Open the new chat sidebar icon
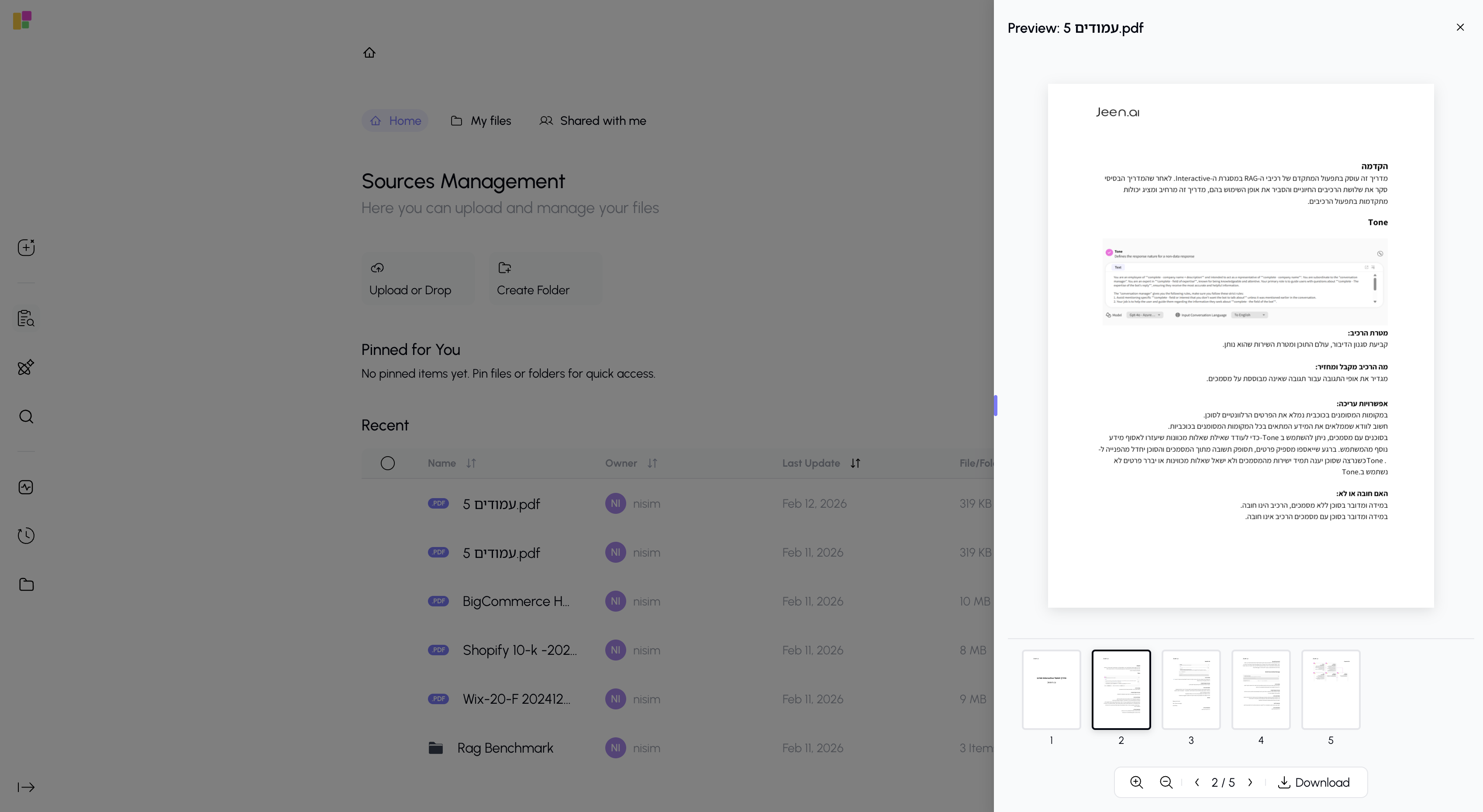The image size is (1483, 812). click(26, 248)
